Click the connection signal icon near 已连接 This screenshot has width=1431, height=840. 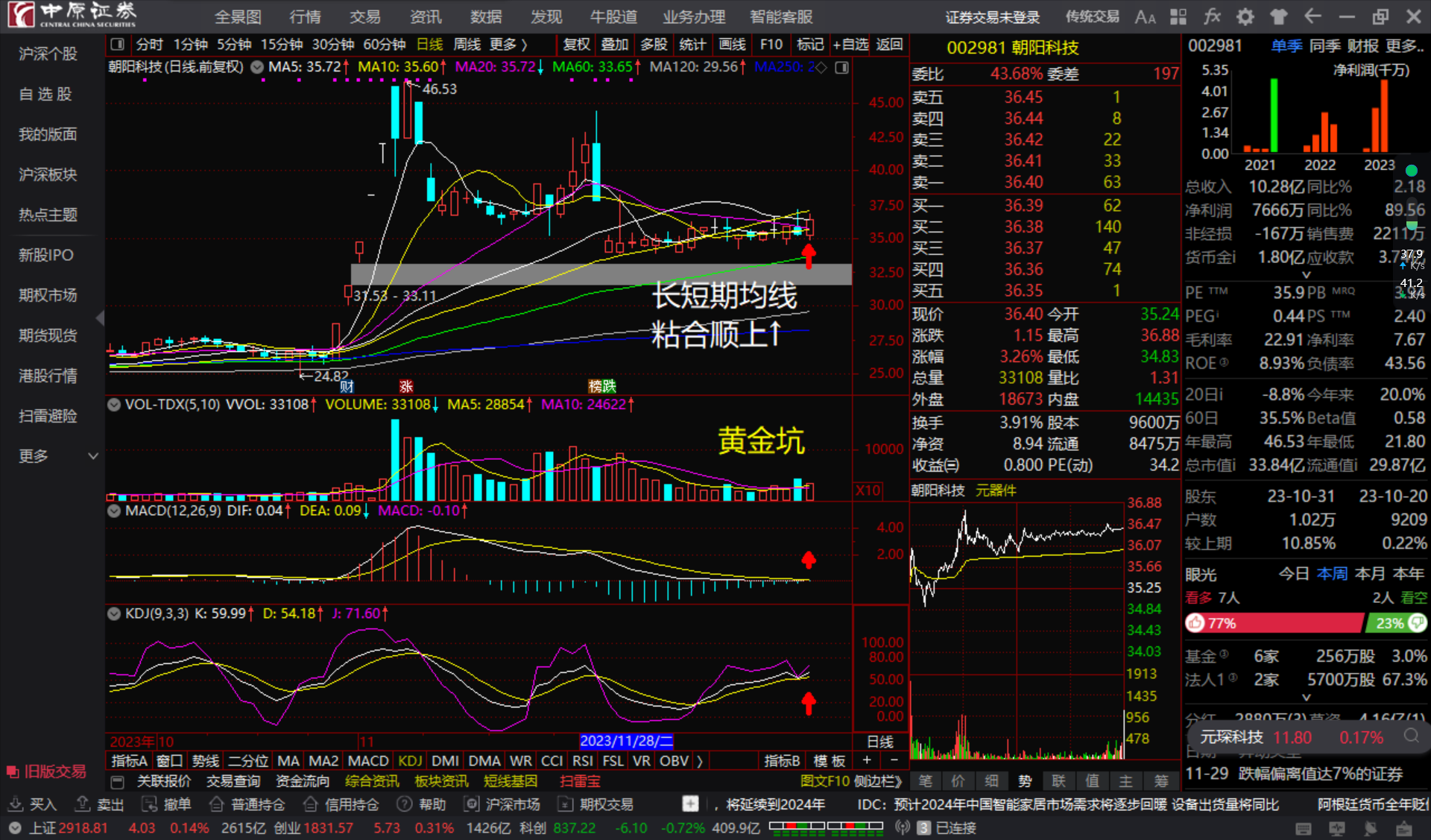point(903,827)
